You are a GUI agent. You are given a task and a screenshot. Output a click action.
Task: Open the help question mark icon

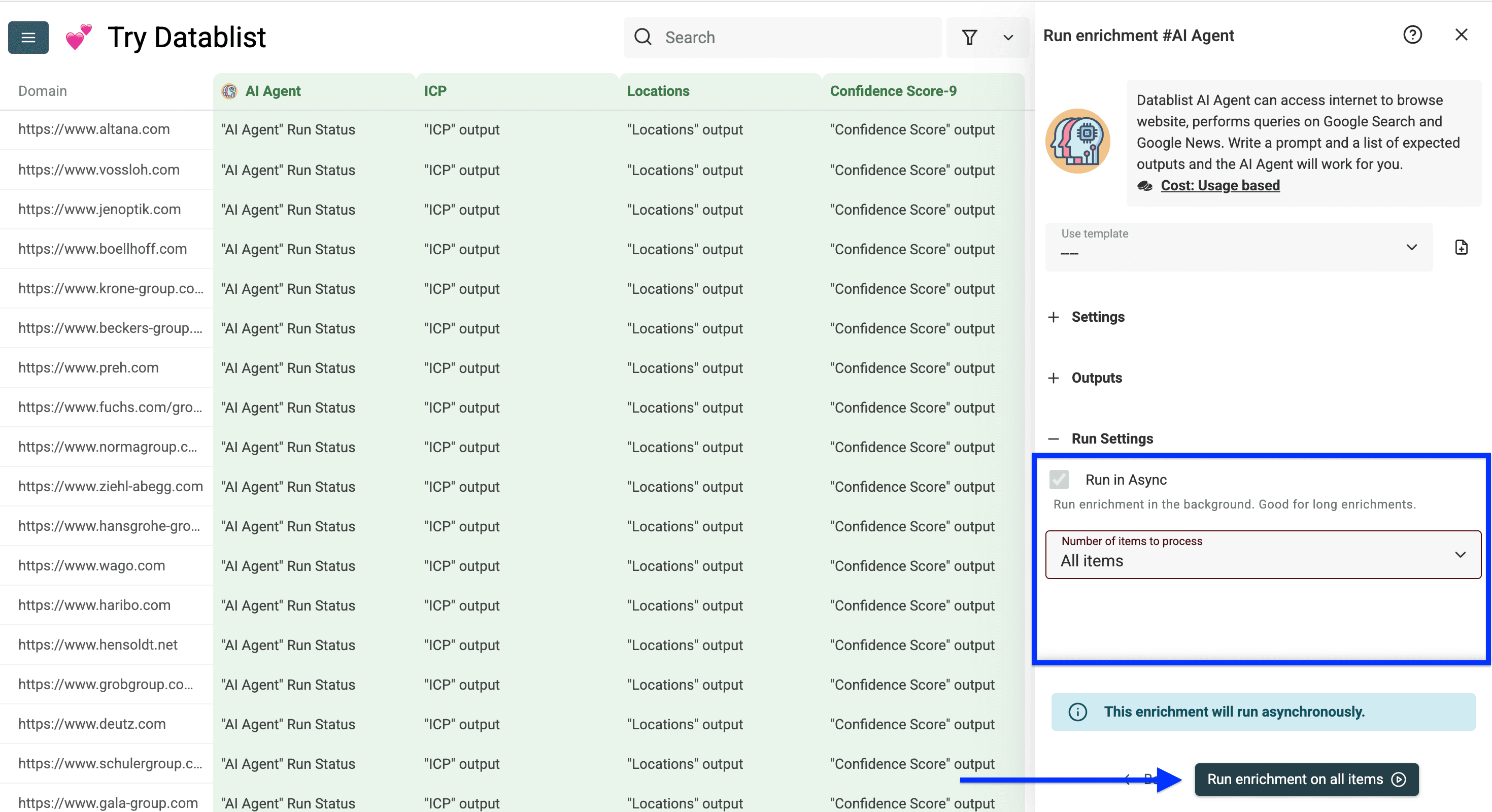1413,35
